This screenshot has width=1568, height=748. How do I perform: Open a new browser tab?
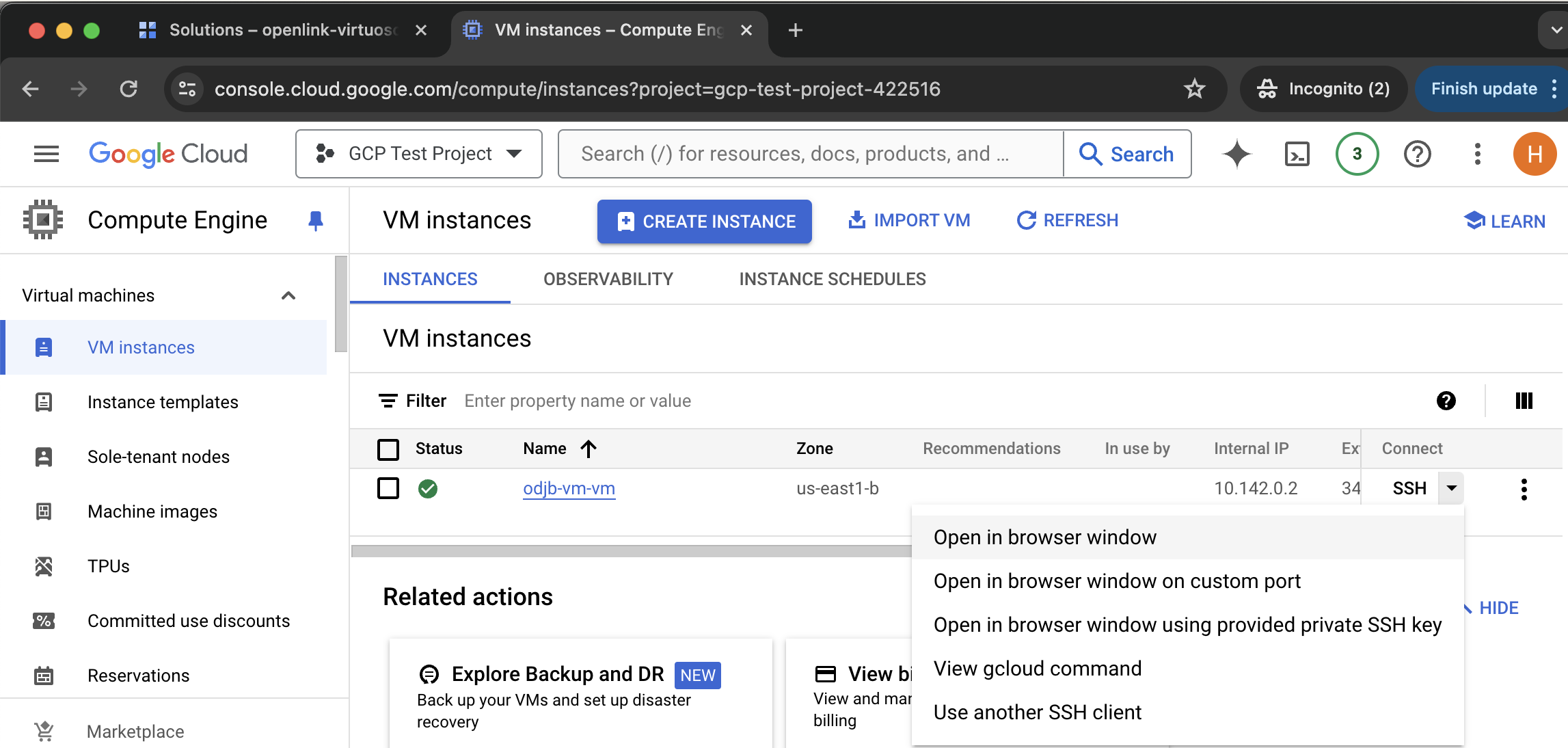click(795, 30)
